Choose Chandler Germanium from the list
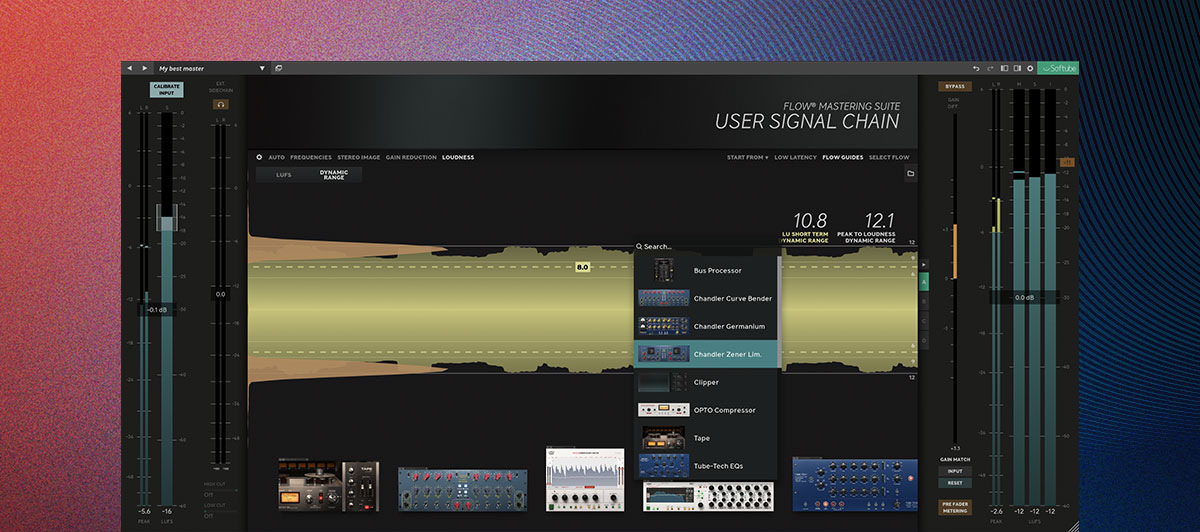The height and width of the screenshot is (532, 1200). pyautogui.click(x=705, y=326)
